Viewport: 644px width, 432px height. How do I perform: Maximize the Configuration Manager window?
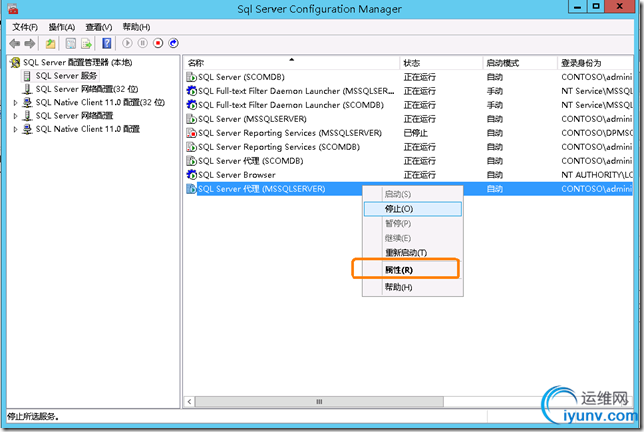pyautogui.click(x=596, y=7)
